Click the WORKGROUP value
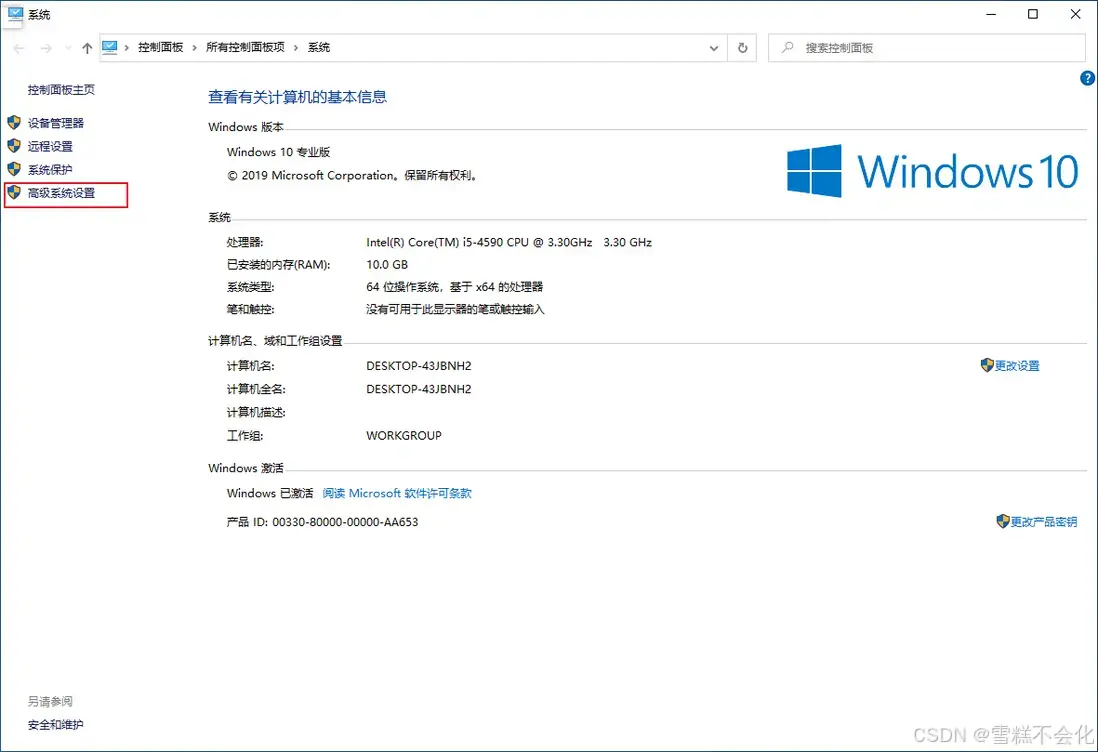1098x752 pixels. [404, 436]
